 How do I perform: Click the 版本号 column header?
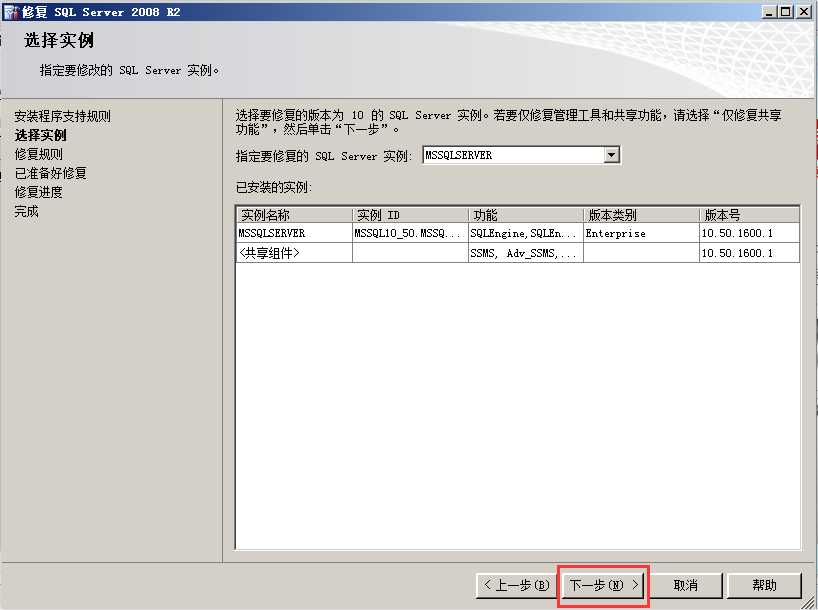(749, 215)
